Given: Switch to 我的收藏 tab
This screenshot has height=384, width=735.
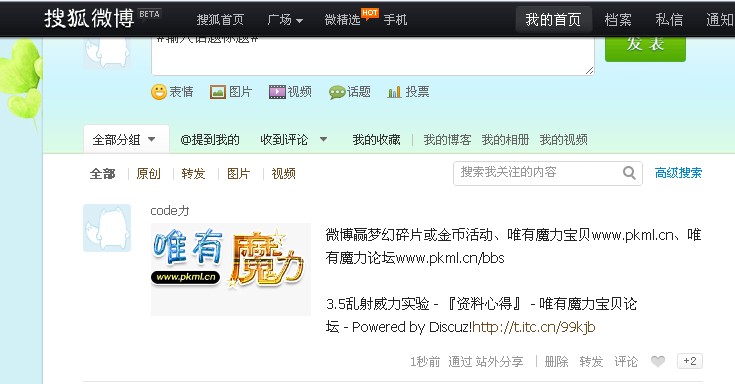Looking at the screenshot, I should pos(376,140).
